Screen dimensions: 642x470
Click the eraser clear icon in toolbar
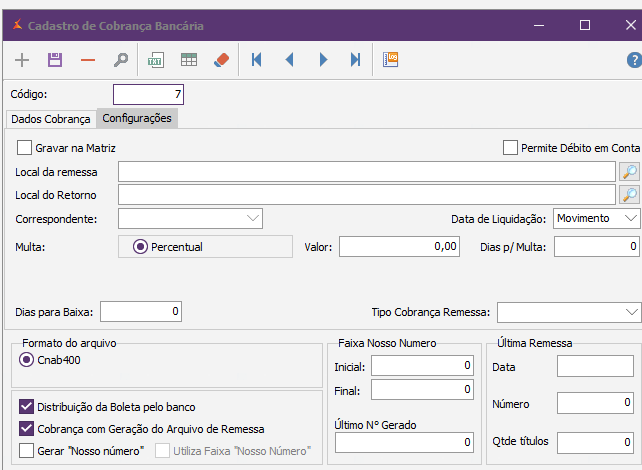[x=221, y=60]
